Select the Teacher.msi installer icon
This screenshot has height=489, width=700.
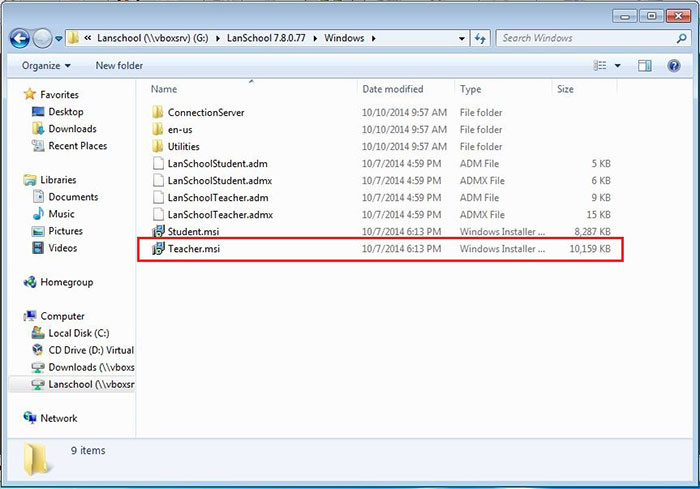click(158, 248)
